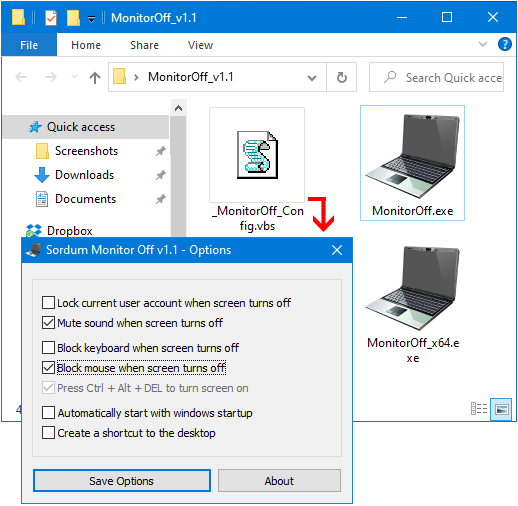Screen dimensions: 518x506
Task: Click the Dropbox icon in sidebar
Action: 34,231
